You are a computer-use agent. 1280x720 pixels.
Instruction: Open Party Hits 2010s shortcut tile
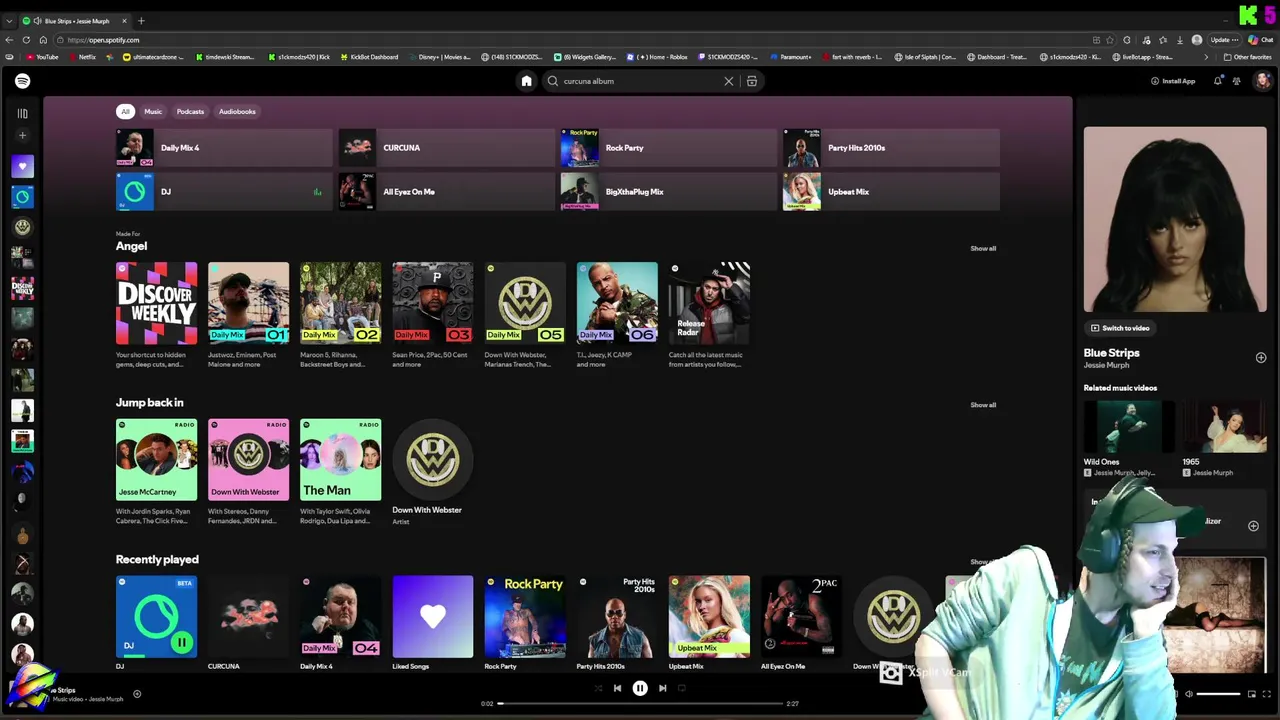890,148
